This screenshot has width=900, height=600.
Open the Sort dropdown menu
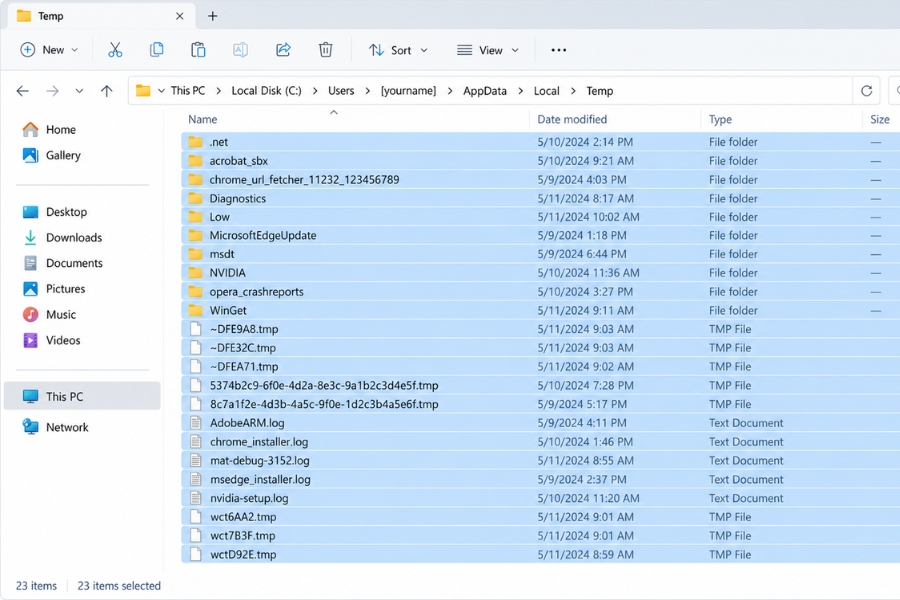point(398,50)
